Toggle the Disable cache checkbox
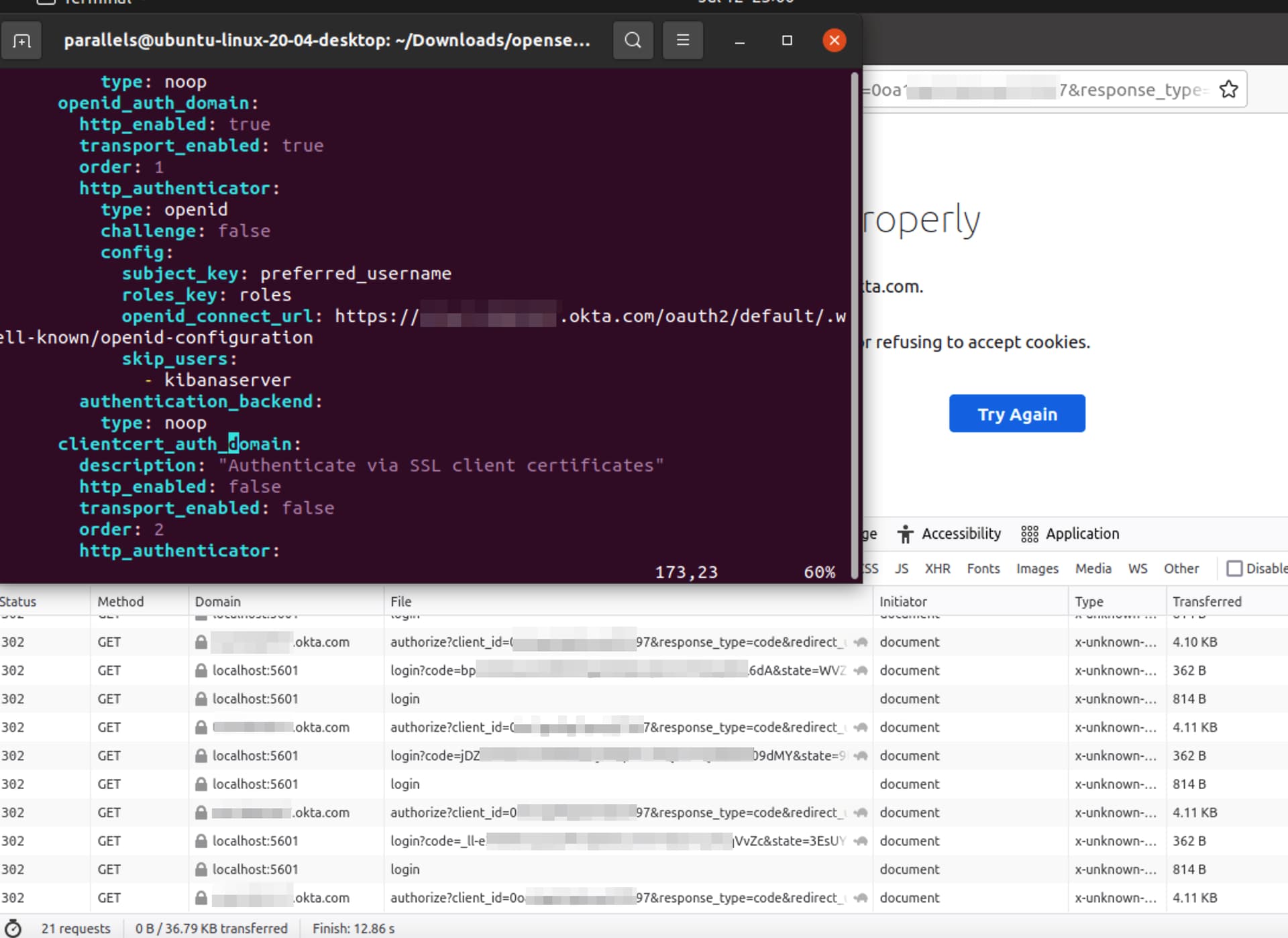The image size is (1288, 938). pos(1234,568)
